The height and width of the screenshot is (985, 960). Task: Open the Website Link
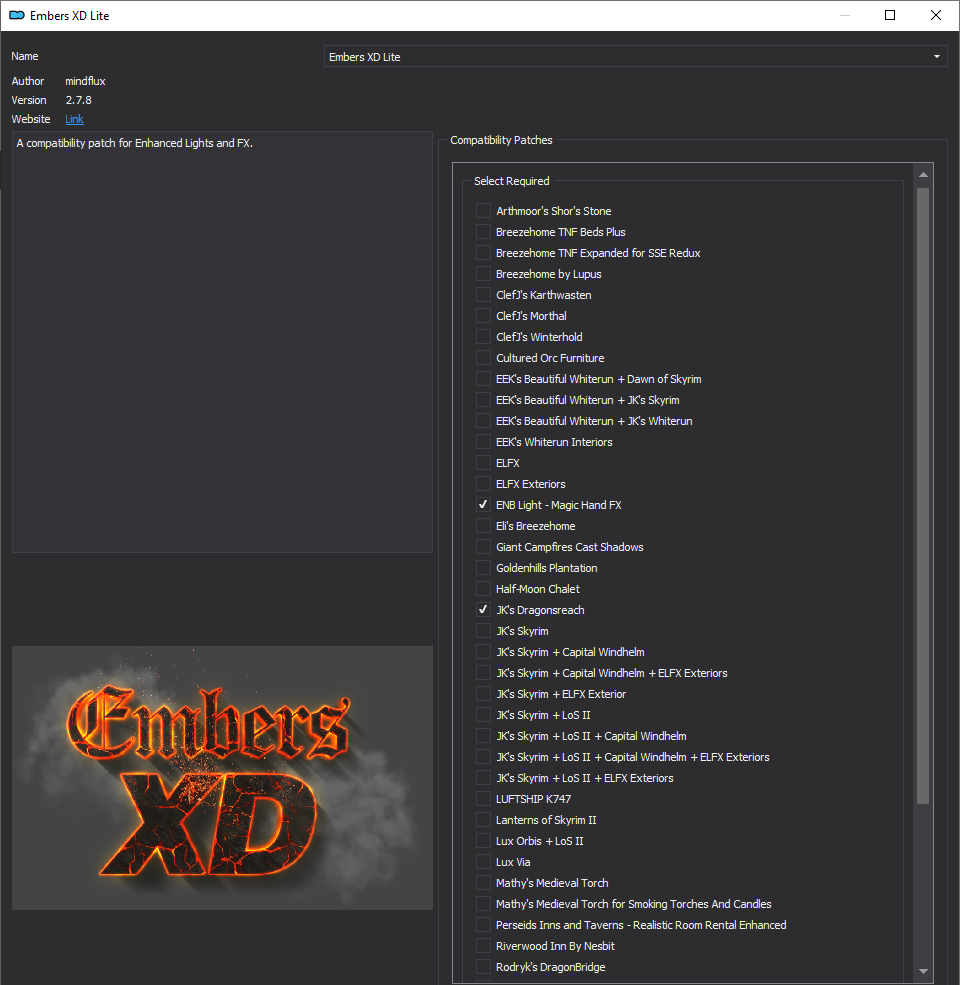click(x=74, y=119)
